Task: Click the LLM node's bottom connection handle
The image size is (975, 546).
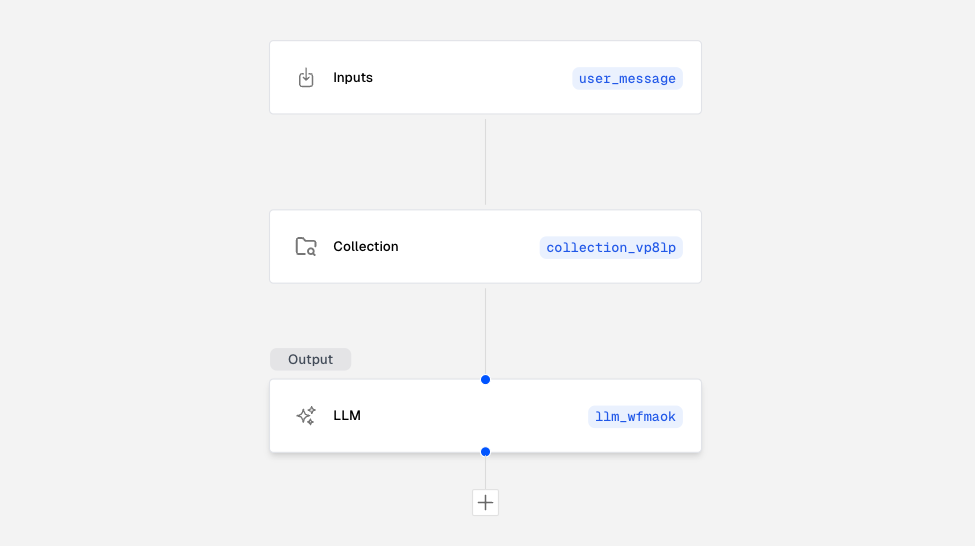Action: click(x=485, y=452)
